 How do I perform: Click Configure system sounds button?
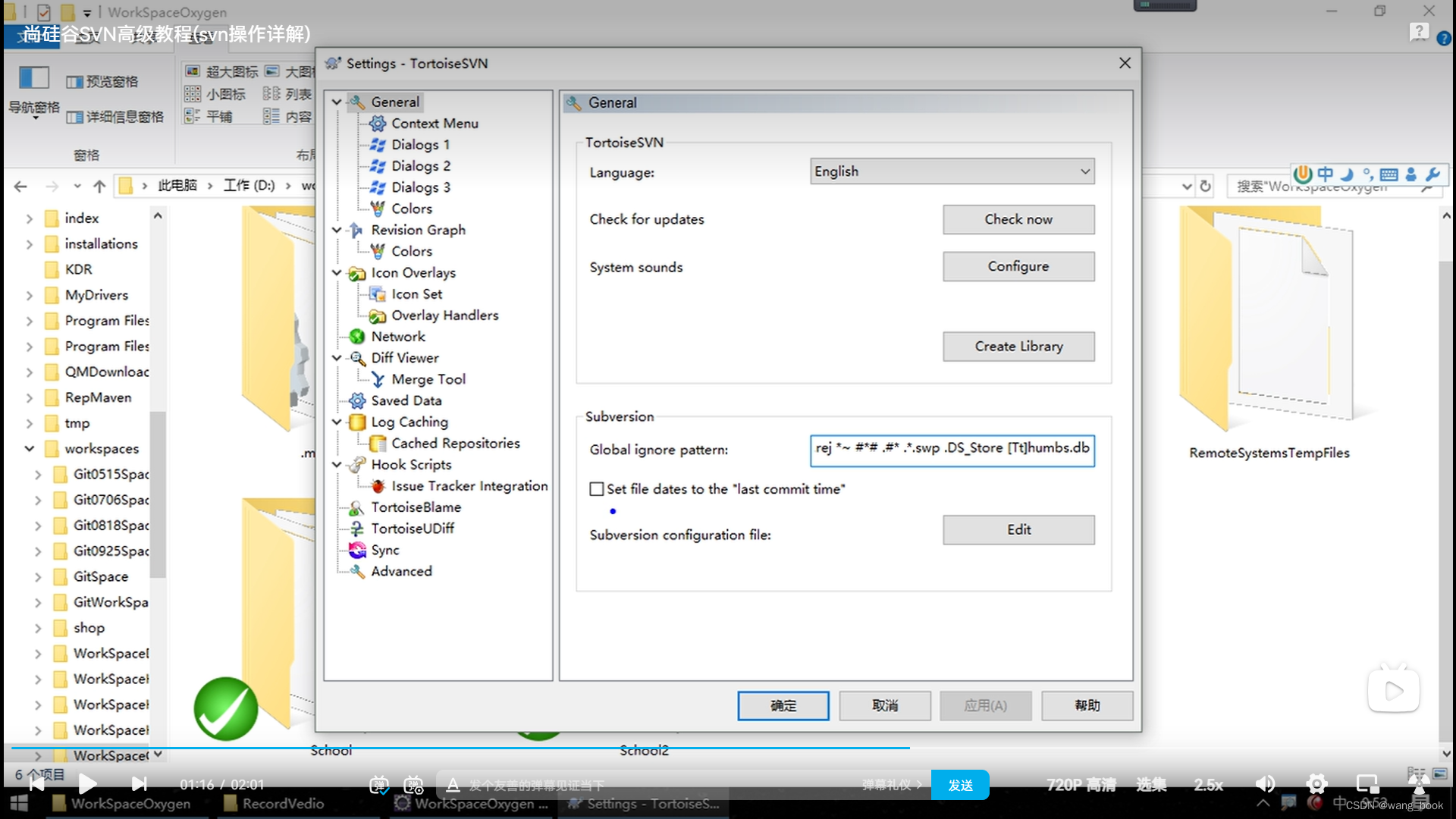point(1018,266)
